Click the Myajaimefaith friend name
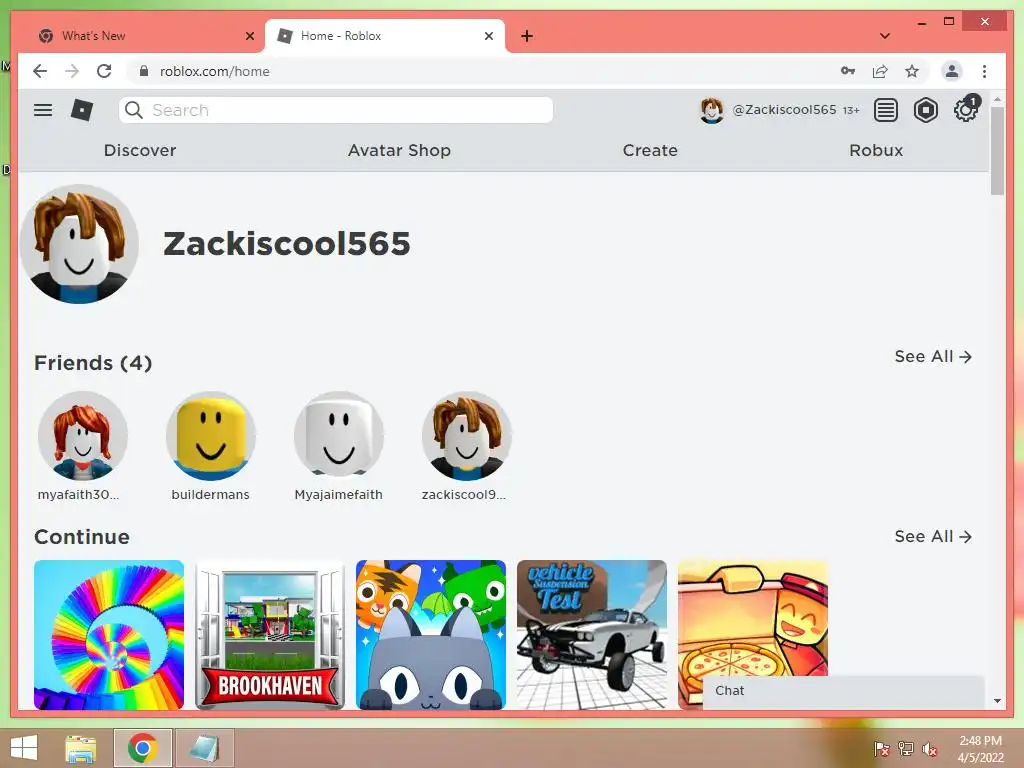This screenshot has height=768, width=1024. pyautogui.click(x=338, y=494)
